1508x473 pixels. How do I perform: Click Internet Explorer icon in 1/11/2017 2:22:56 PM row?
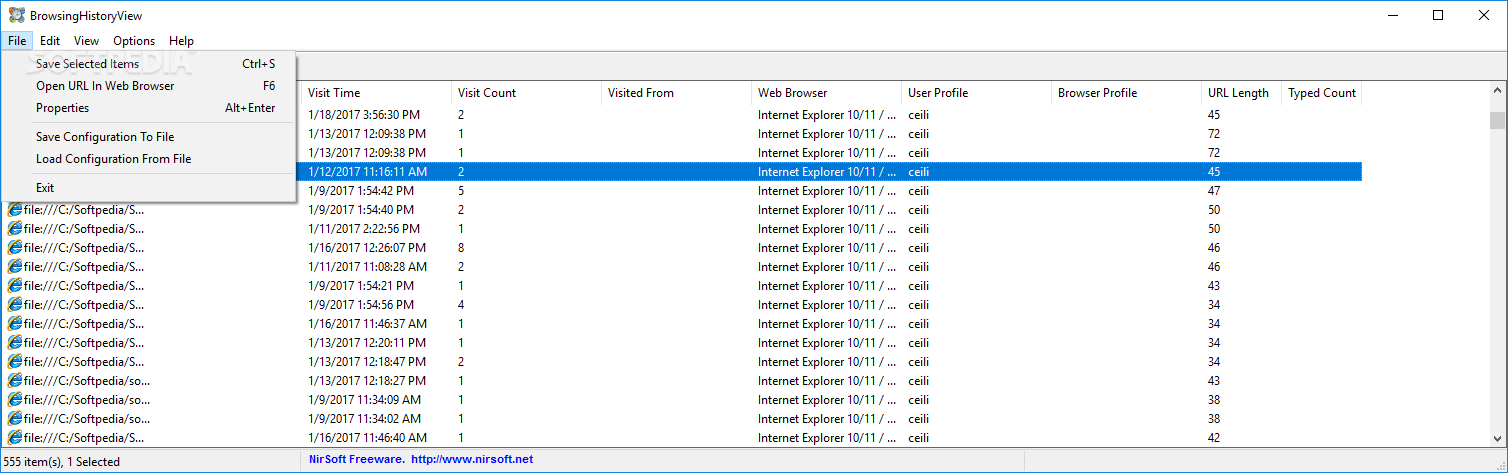(x=15, y=229)
